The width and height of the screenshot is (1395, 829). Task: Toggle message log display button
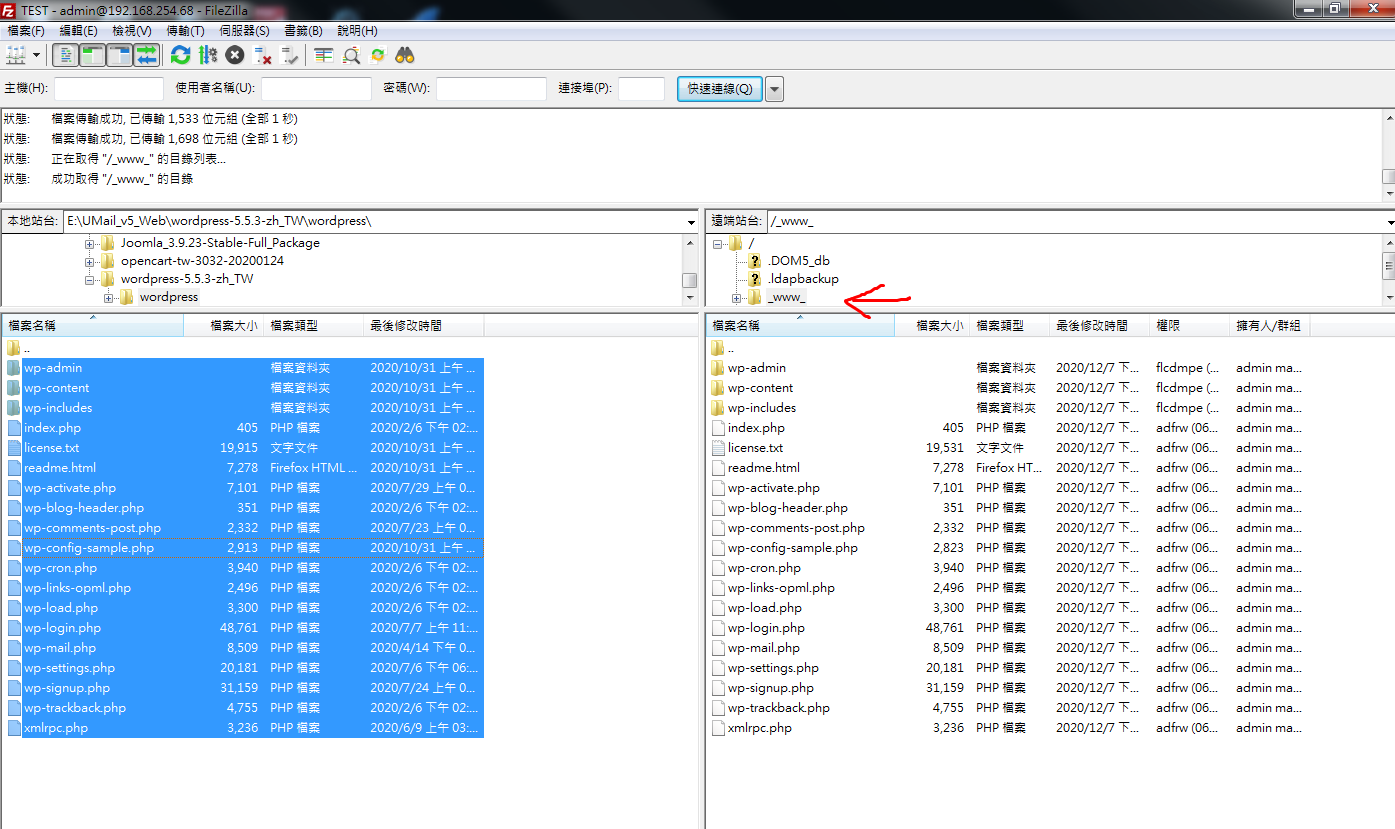(67, 55)
